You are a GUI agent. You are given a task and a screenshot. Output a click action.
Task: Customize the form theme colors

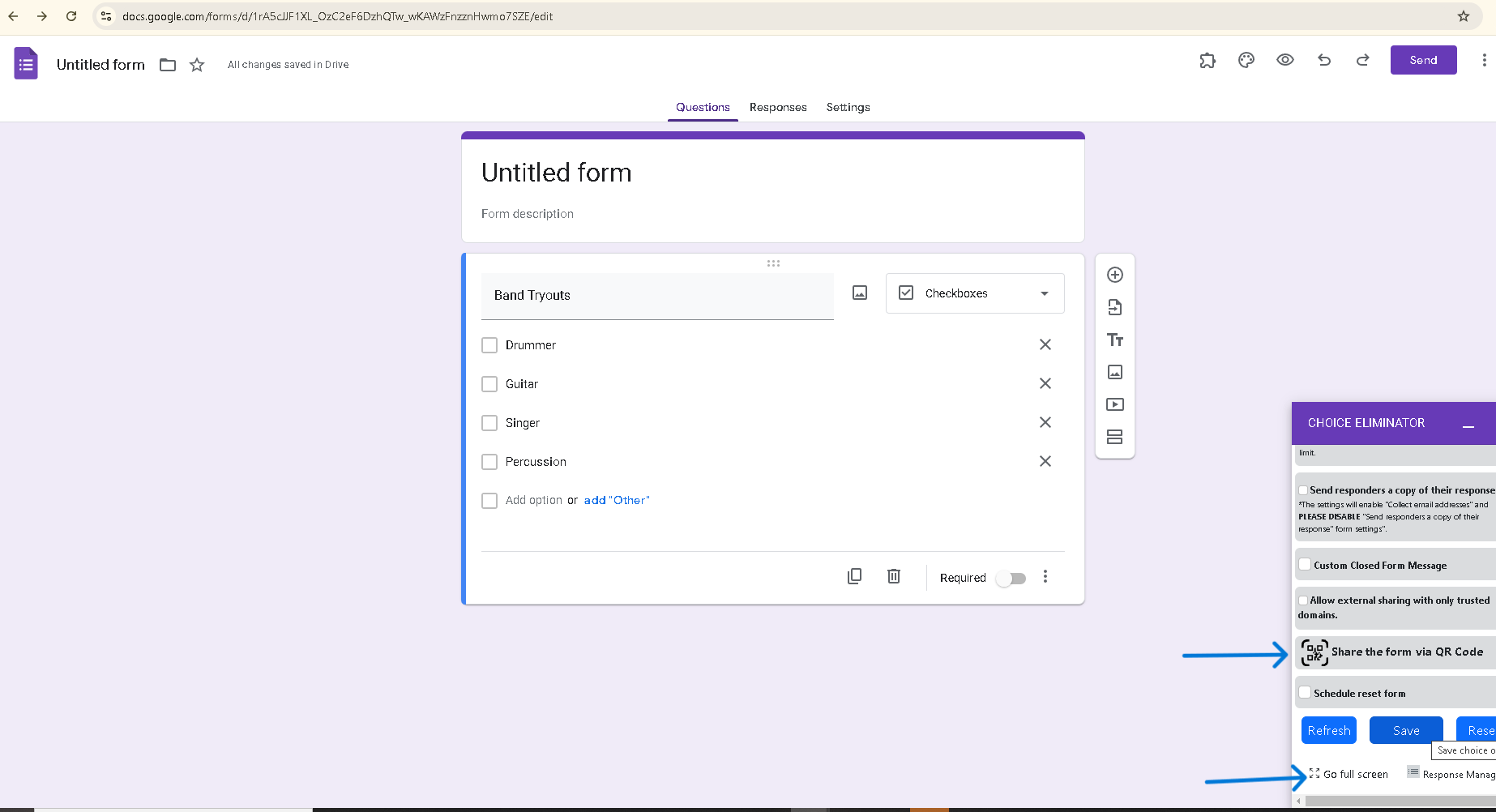coord(1246,60)
